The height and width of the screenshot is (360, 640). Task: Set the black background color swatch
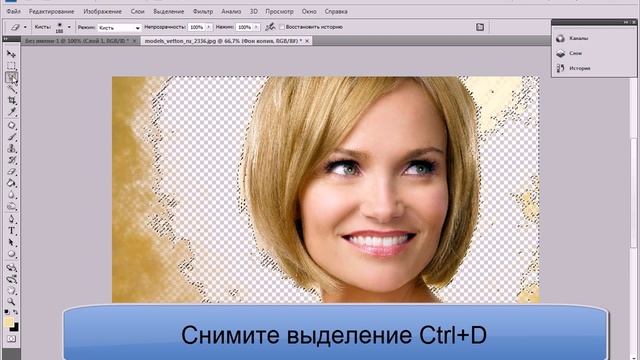[15, 328]
